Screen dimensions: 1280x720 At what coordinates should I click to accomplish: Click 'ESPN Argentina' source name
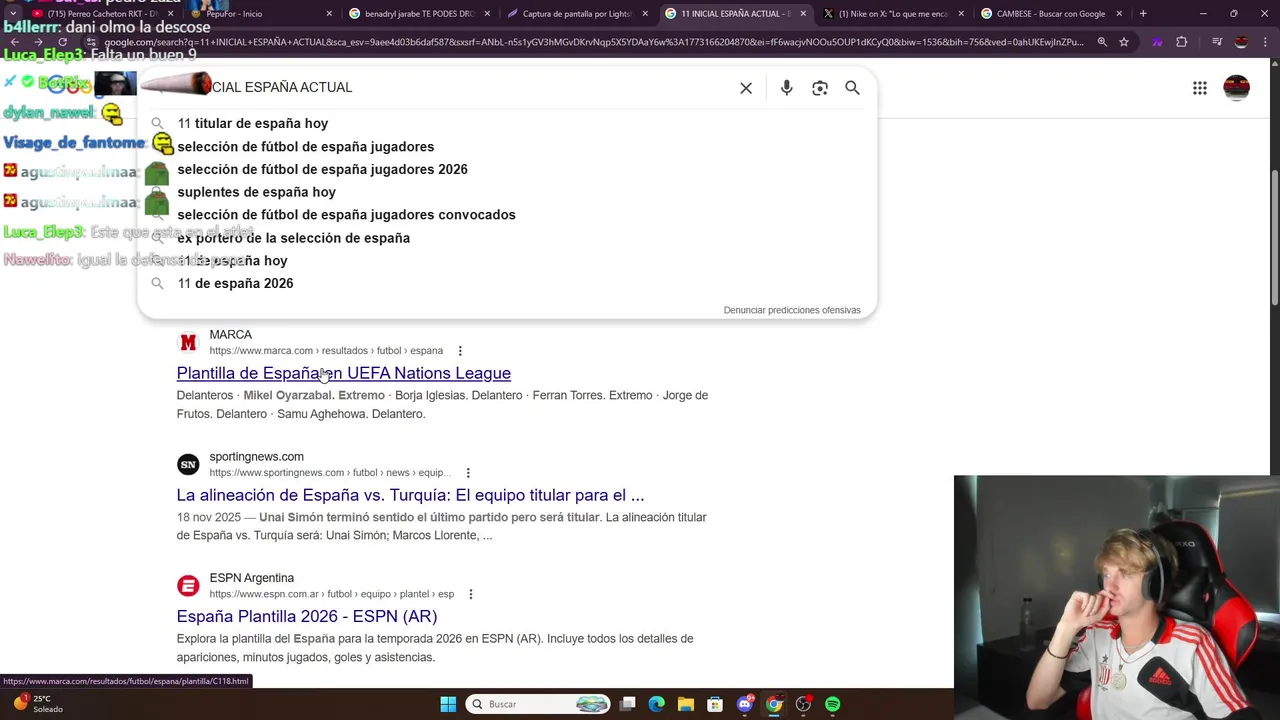point(251,578)
